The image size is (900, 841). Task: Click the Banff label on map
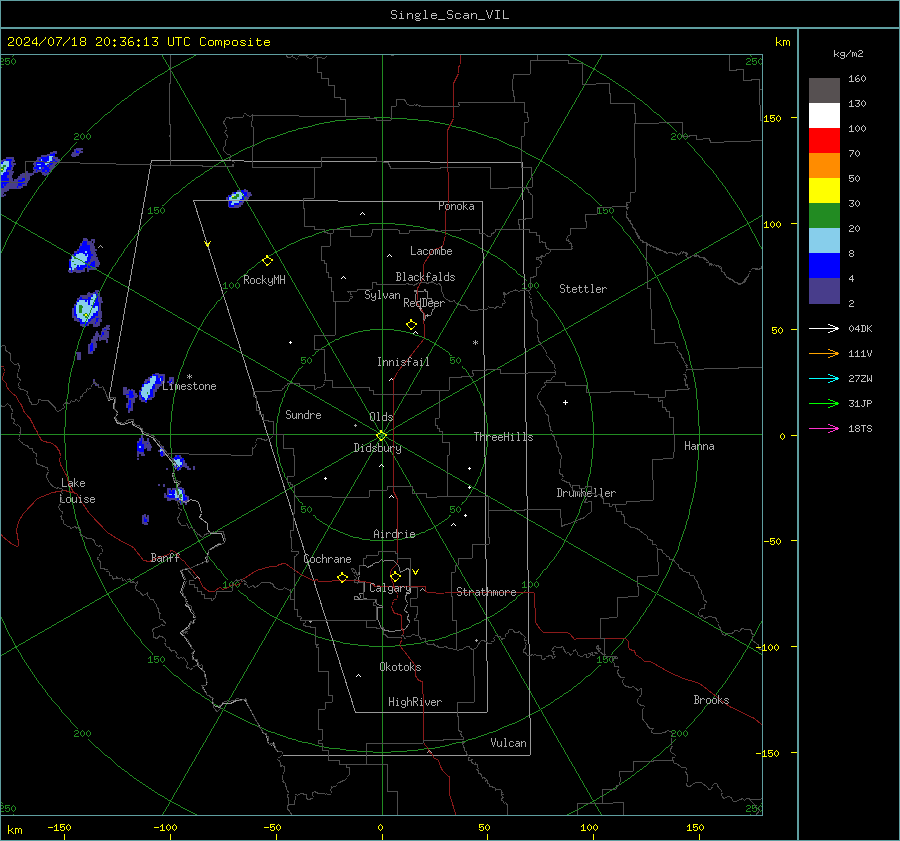click(x=165, y=557)
